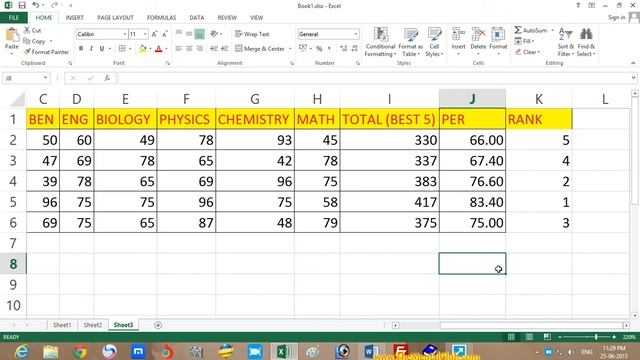
Task: Open the Name Box dropdown arrow
Action: (x=45, y=78)
